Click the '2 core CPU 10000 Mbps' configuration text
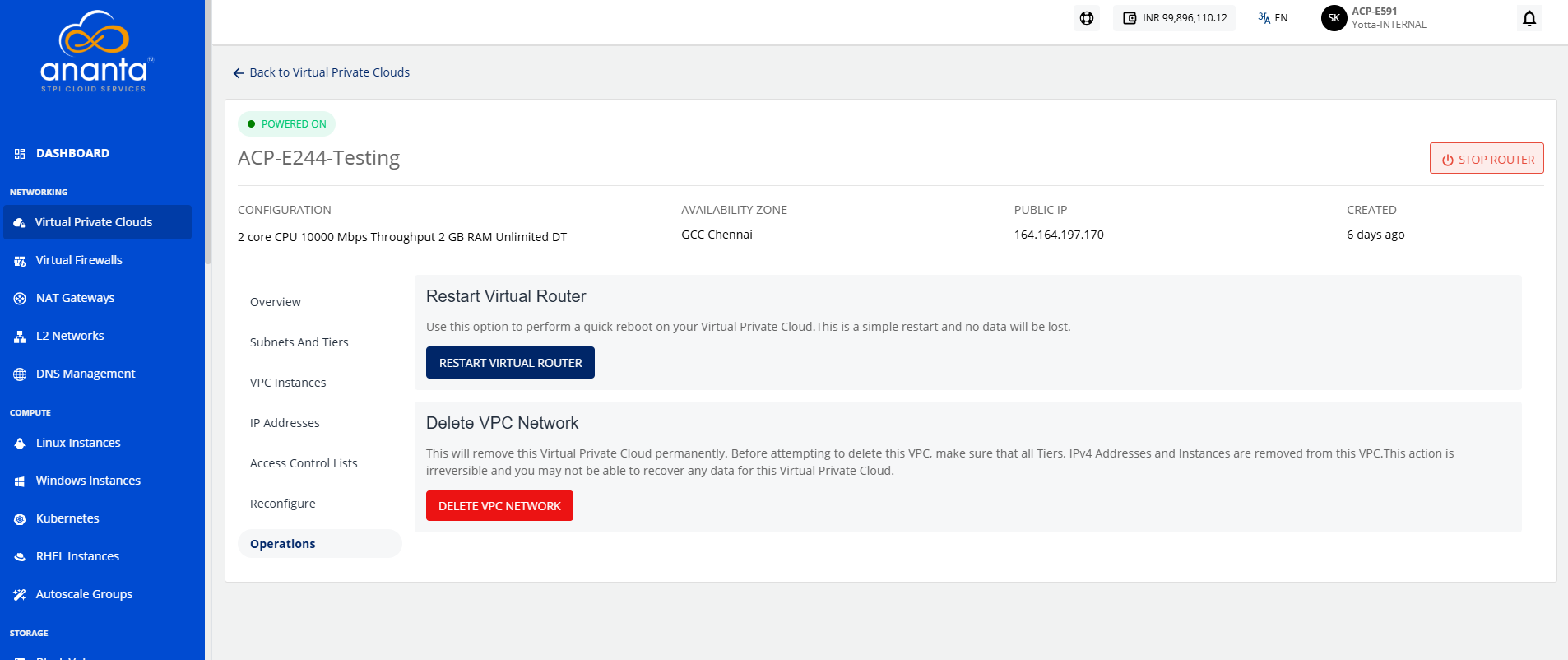Viewport: 1568px width, 660px height. (402, 237)
